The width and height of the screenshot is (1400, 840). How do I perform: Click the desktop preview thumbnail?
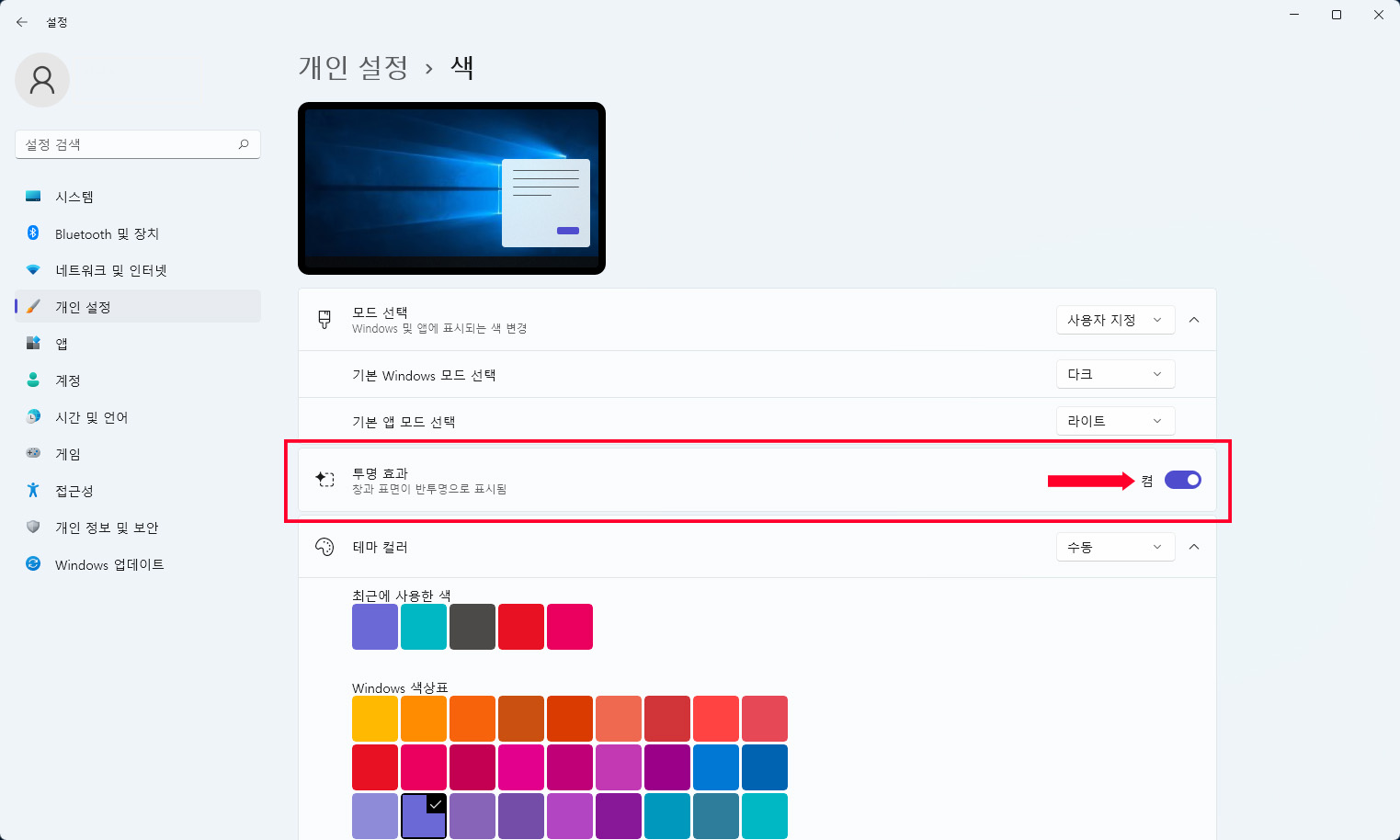tap(451, 188)
